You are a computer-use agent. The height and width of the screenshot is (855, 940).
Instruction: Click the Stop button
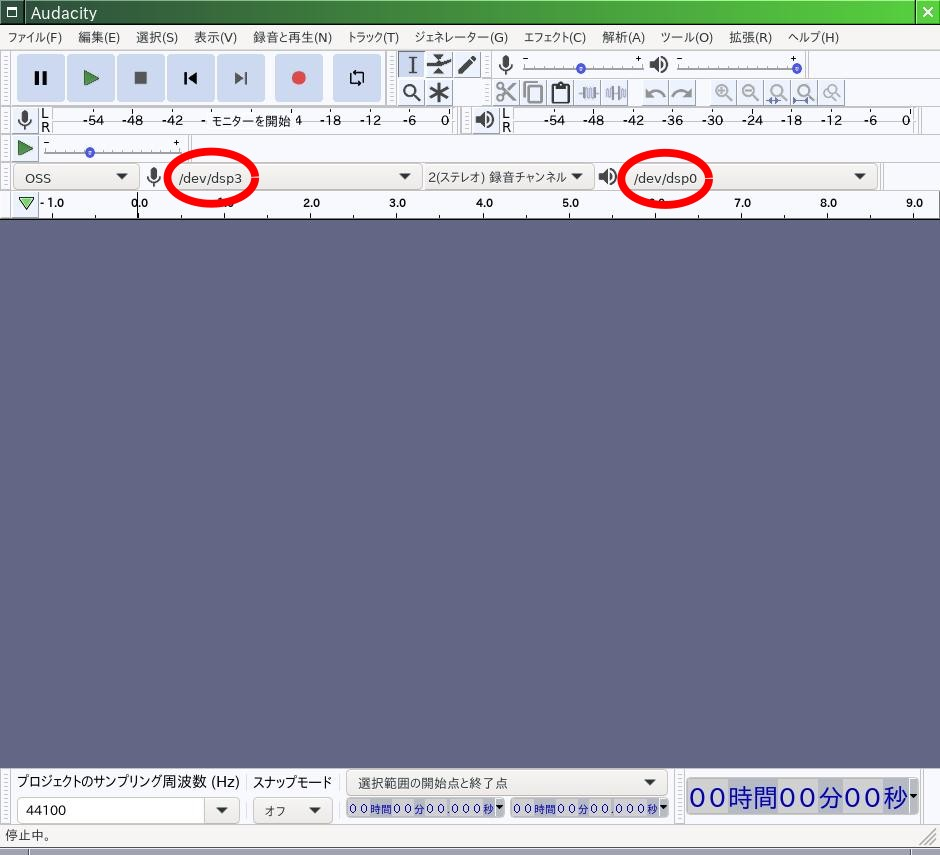[x=141, y=78]
